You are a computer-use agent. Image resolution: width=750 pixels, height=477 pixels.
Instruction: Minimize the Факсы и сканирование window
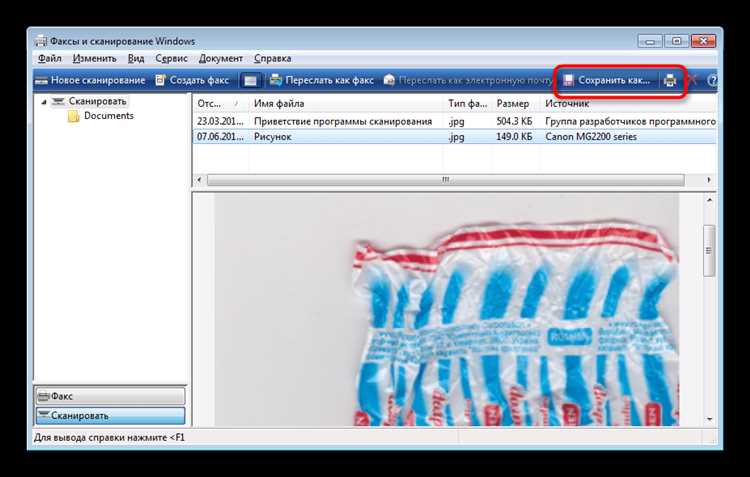(650, 41)
